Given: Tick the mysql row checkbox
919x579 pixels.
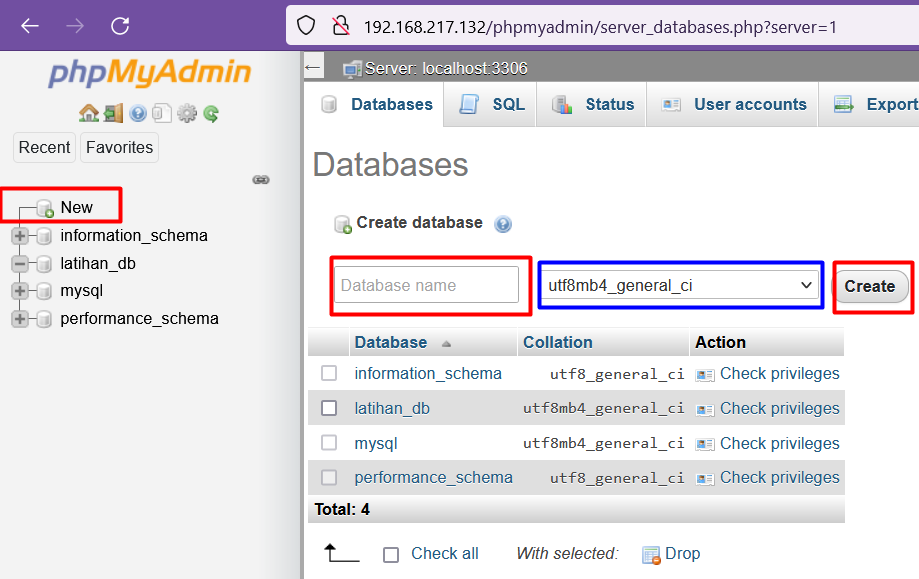Looking at the screenshot, I should click(x=329, y=442).
